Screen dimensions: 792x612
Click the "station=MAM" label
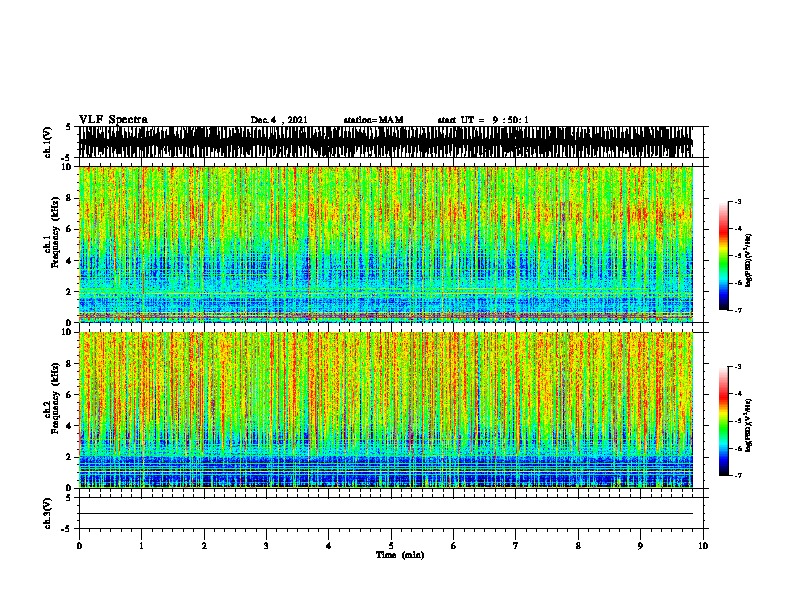tap(373, 120)
